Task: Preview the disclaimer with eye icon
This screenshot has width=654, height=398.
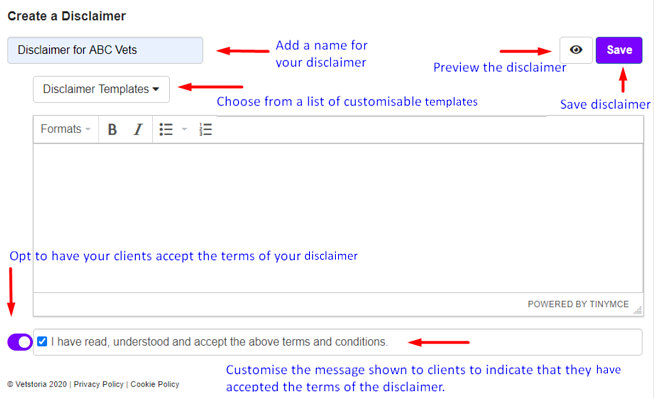Action: pyautogui.click(x=576, y=50)
